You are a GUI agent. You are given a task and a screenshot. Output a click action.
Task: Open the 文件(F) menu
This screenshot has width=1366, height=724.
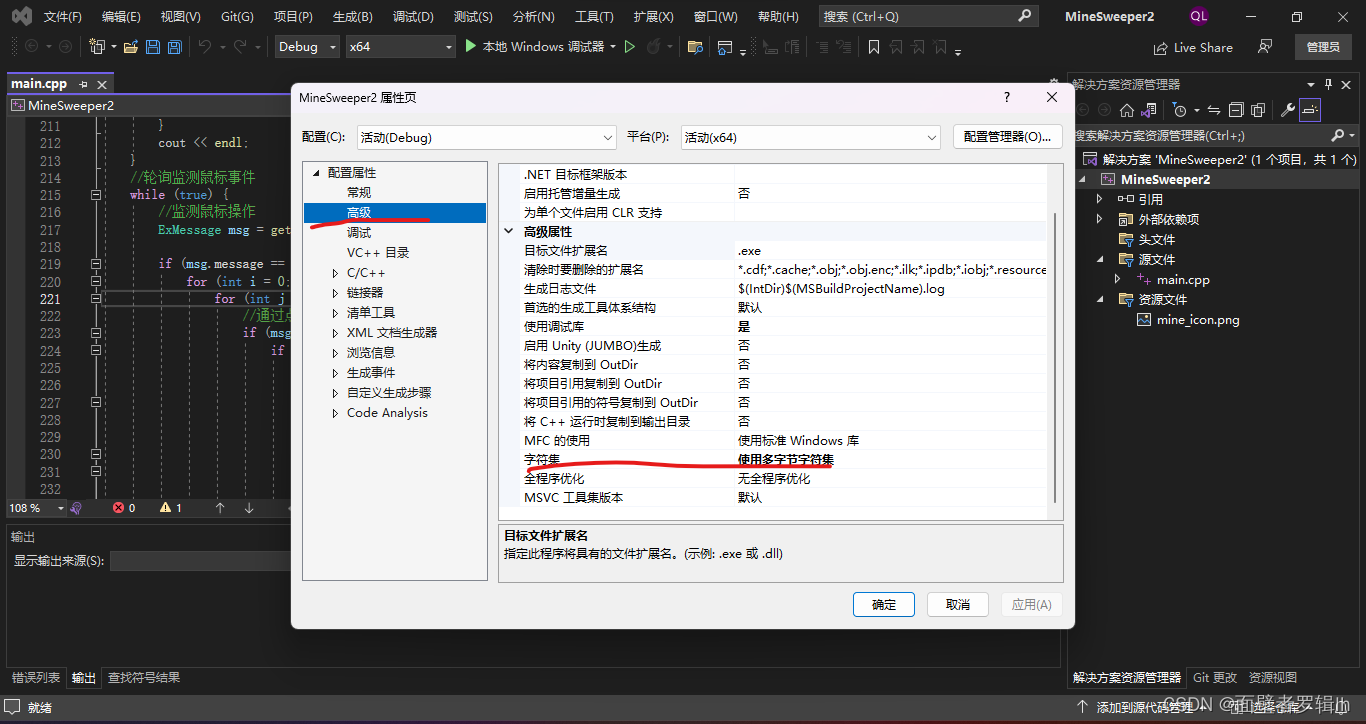64,17
